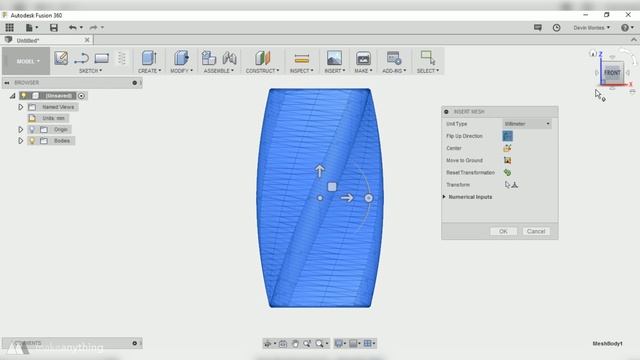
Task: Open the File menu icon
Action: (29, 27)
